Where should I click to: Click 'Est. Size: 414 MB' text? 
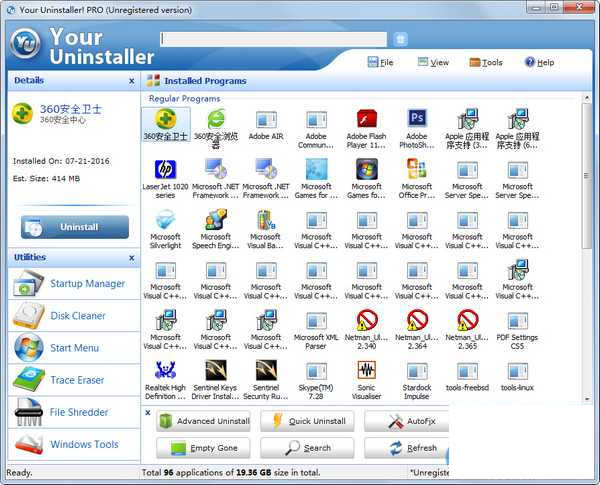46,178
